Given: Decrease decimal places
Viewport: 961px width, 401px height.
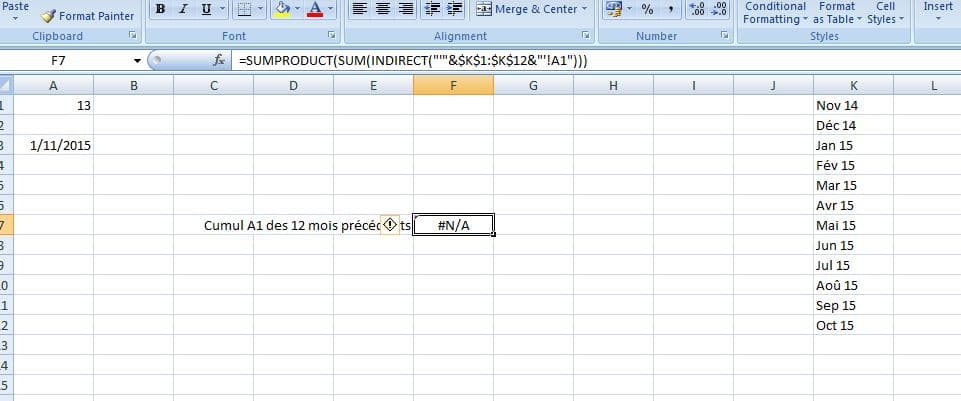Looking at the screenshot, I should point(720,9).
